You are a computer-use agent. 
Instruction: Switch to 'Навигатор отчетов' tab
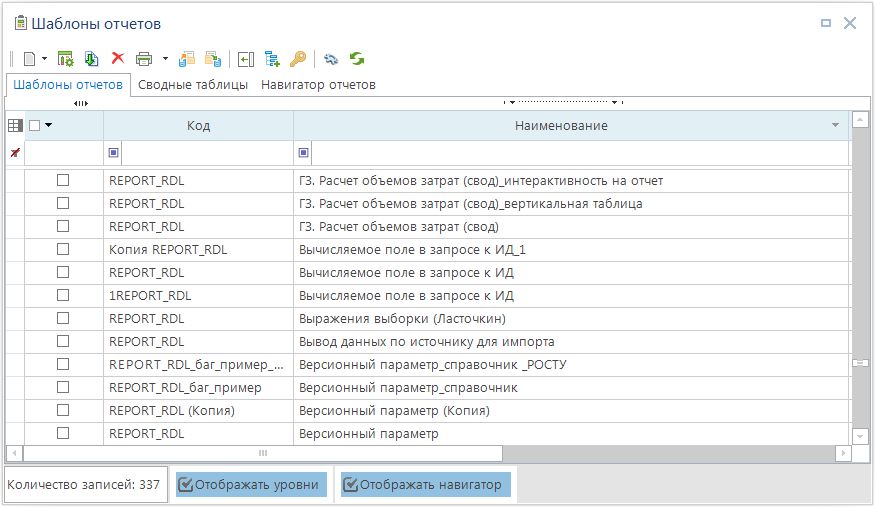click(x=318, y=85)
